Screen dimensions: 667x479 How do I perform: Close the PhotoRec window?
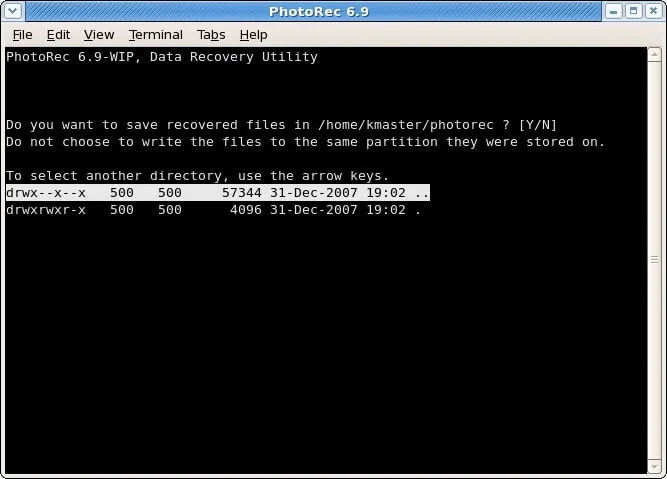[653, 11]
